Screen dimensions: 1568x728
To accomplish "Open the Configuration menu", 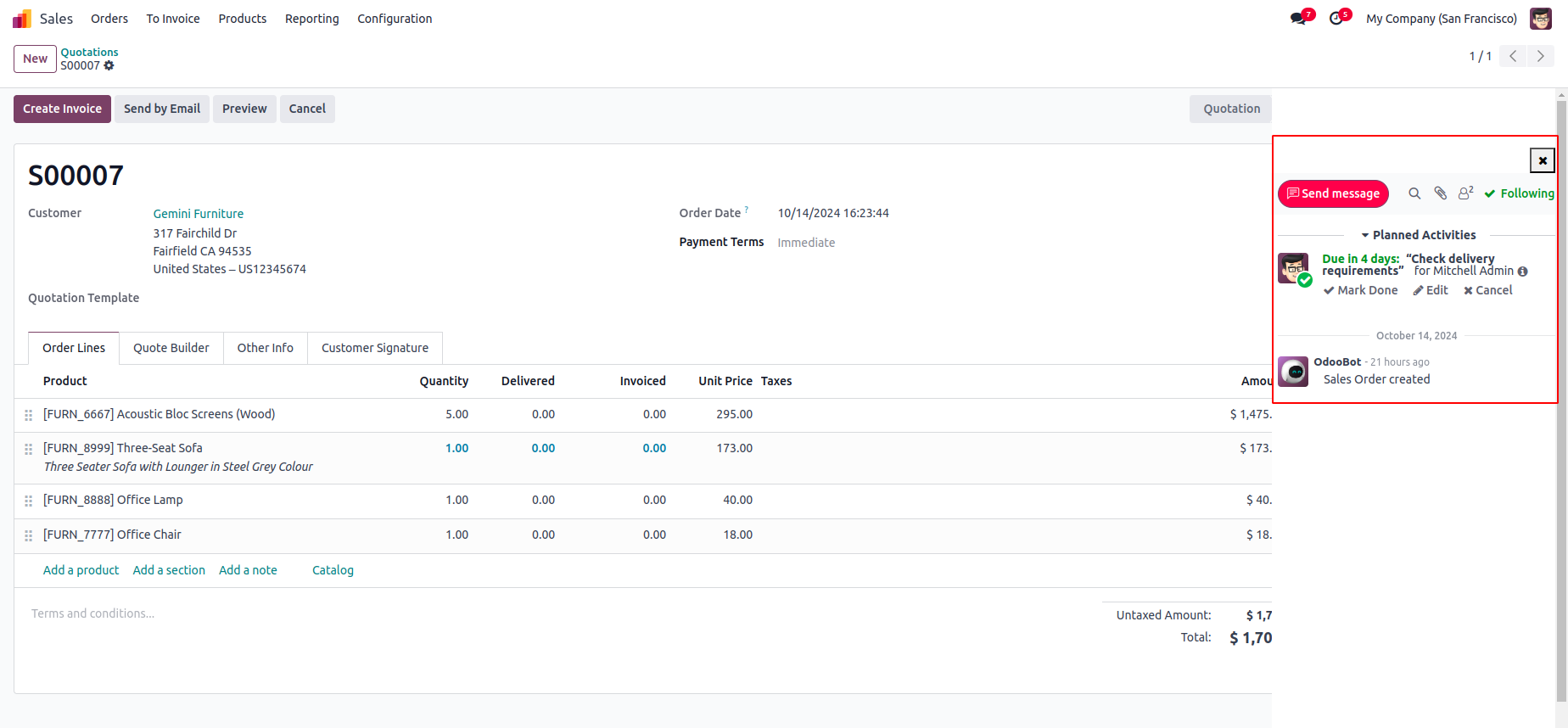I will [x=395, y=19].
